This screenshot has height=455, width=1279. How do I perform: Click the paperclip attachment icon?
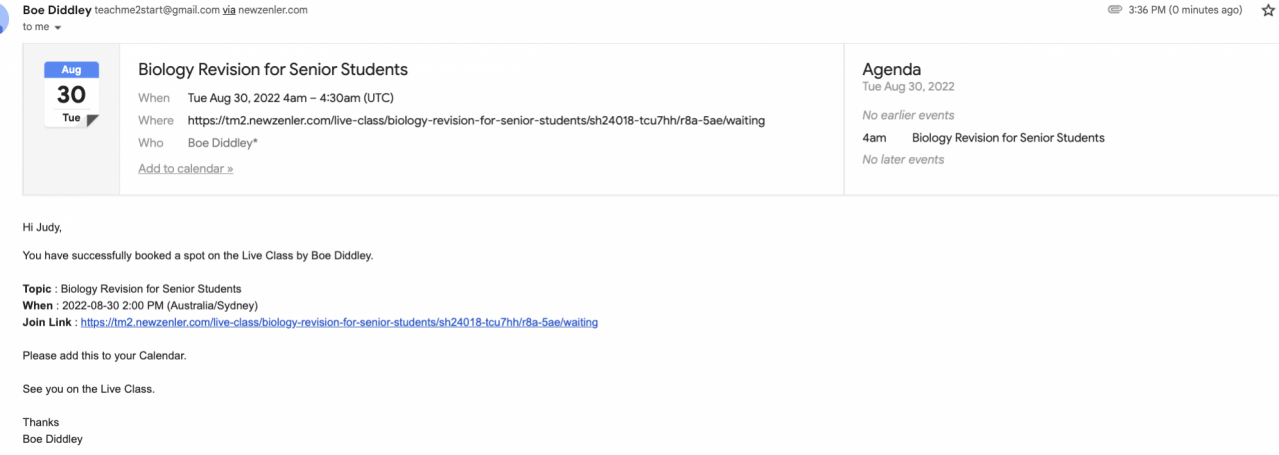click(x=1114, y=10)
